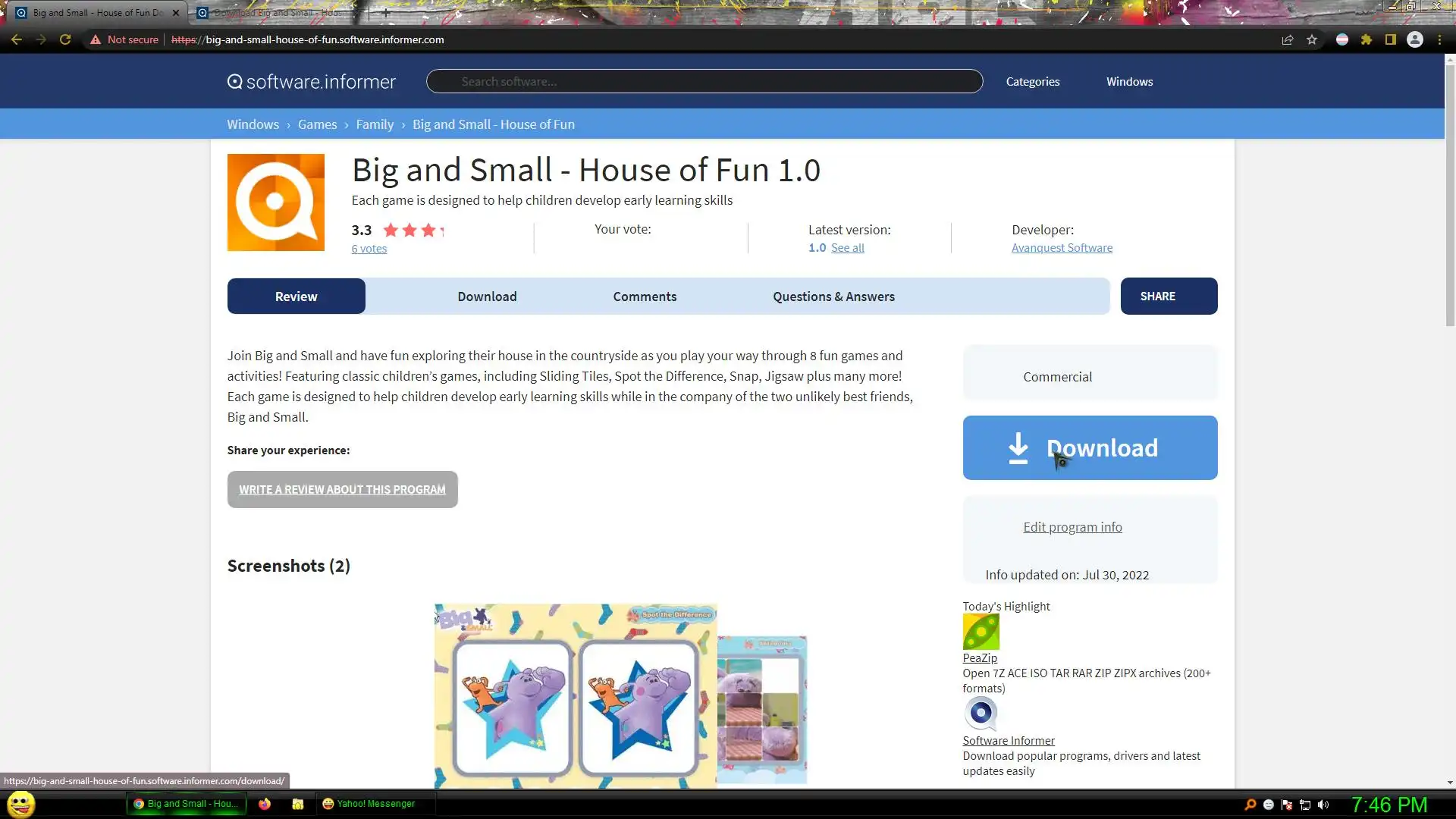Open the Categories menu in header
This screenshot has width=1456, height=819.
(x=1032, y=82)
